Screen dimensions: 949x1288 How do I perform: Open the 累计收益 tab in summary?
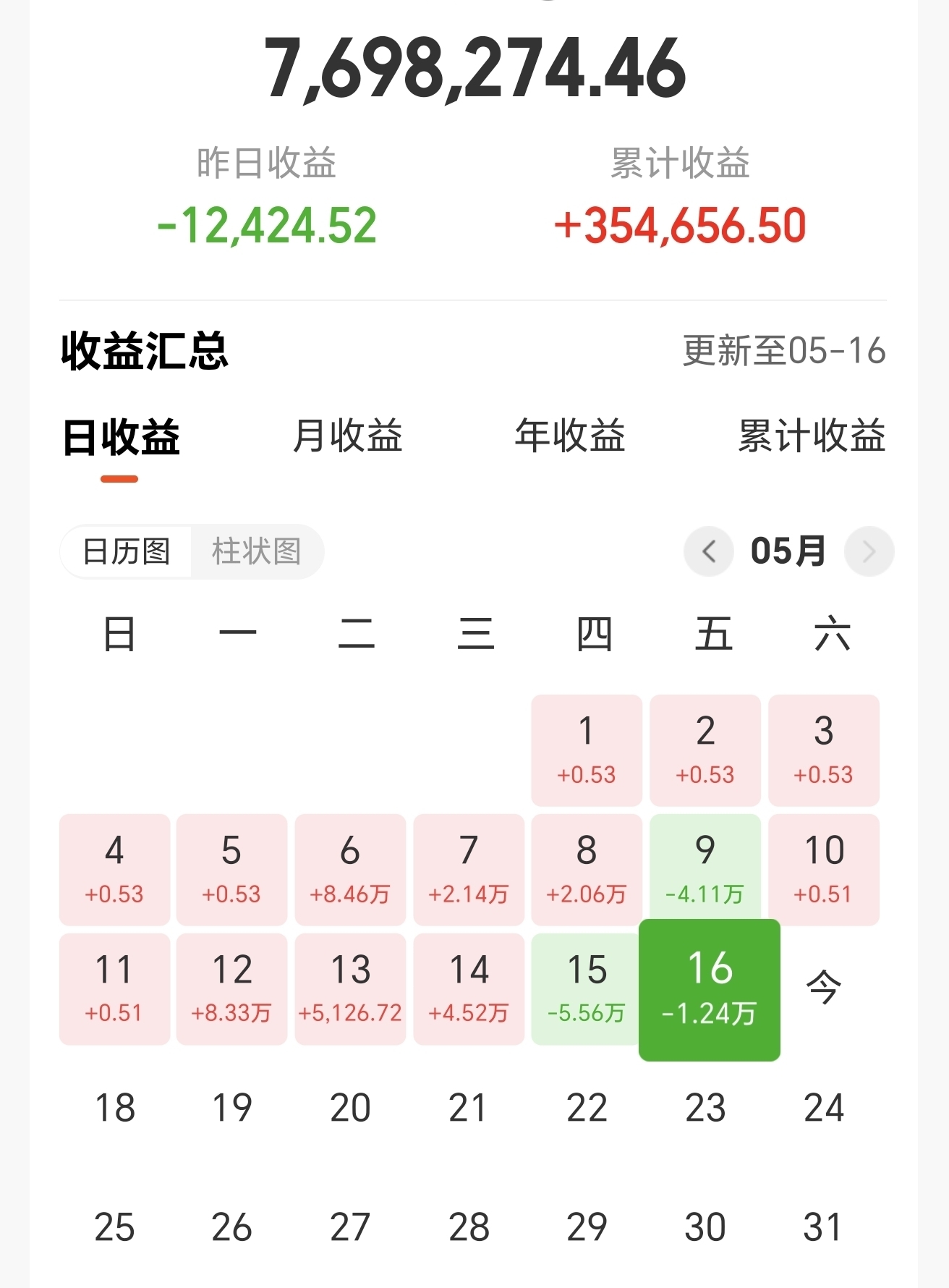812,436
